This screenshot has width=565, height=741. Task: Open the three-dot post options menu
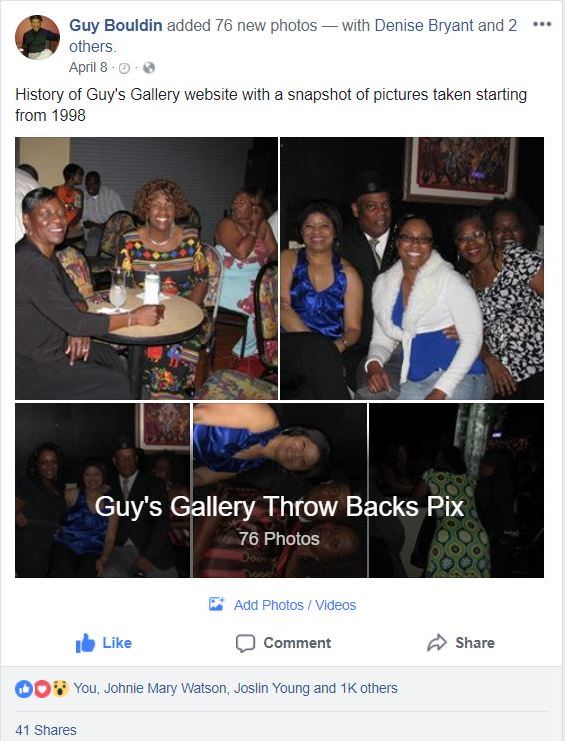click(541, 24)
